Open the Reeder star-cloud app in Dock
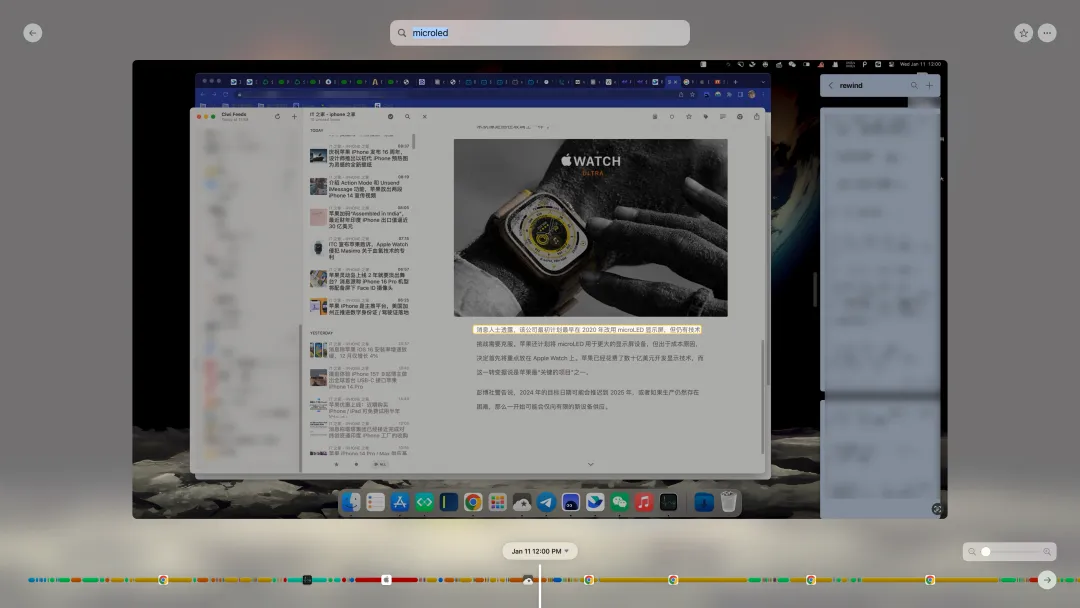Image resolution: width=1080 pixels, height=608 pixels. tap(522, 502)
